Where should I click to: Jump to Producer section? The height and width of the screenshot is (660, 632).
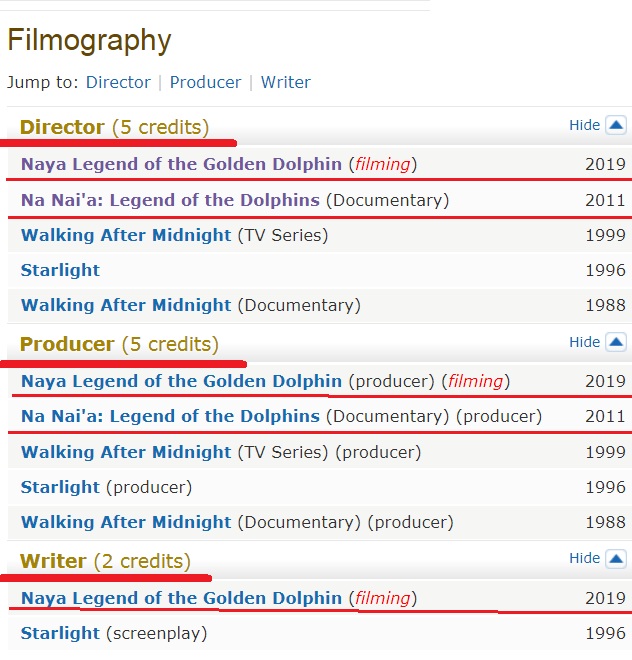[205, 82]
